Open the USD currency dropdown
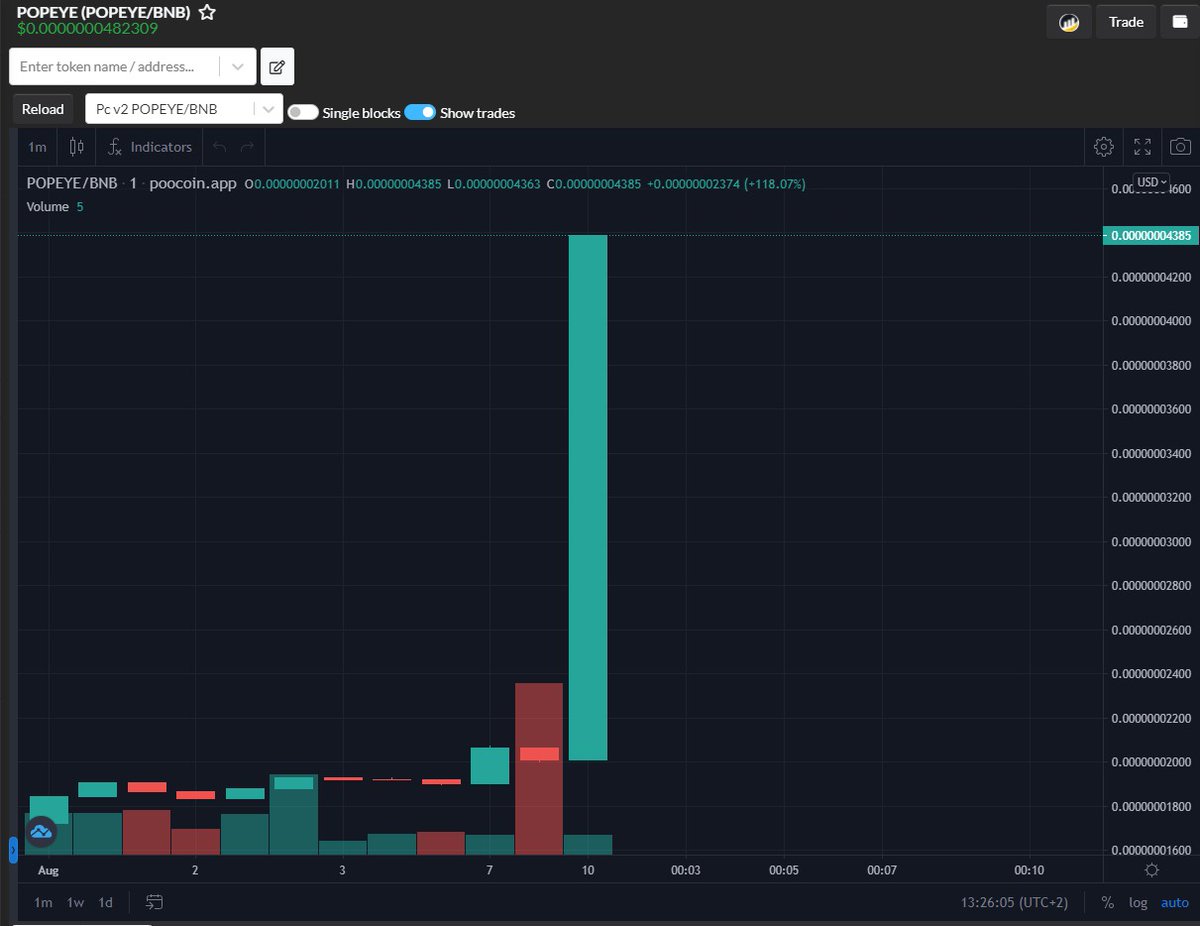The width and height of the screenshot is (1200, 926). [x=1150, y=182]
